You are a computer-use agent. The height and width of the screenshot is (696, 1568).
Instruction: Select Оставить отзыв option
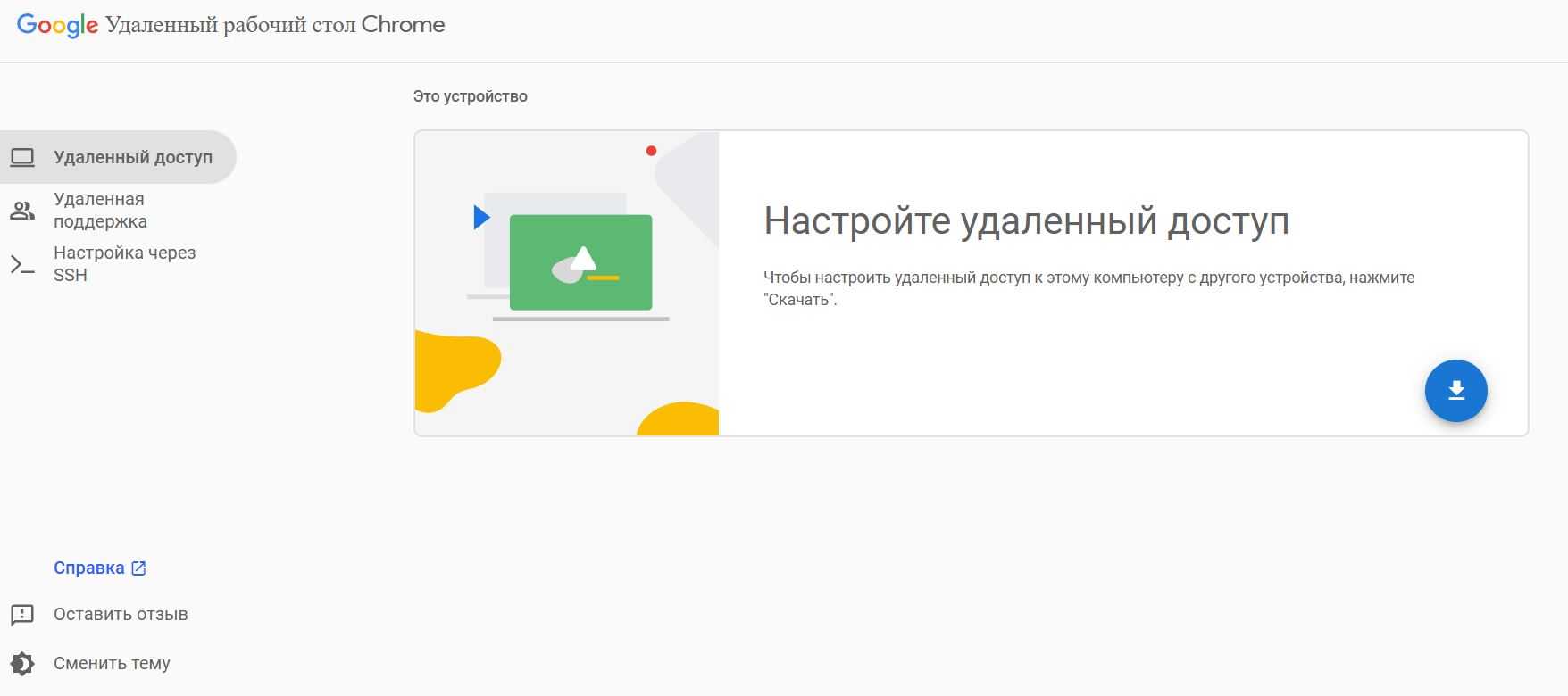[121, 614]
